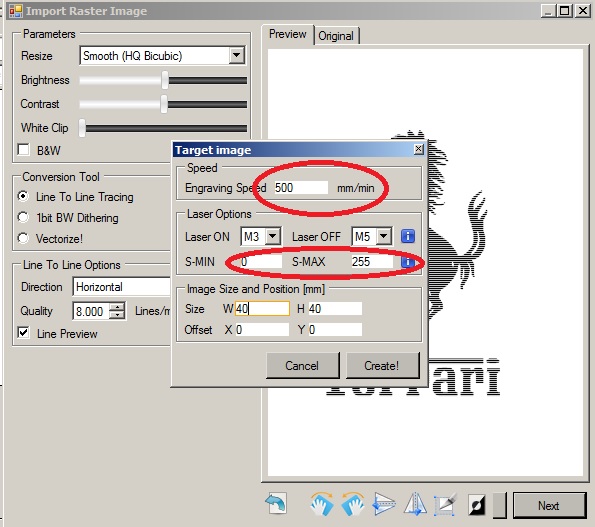Open the Laser ON M3 dropdown

pyautogui.click(x=272, y=236)
